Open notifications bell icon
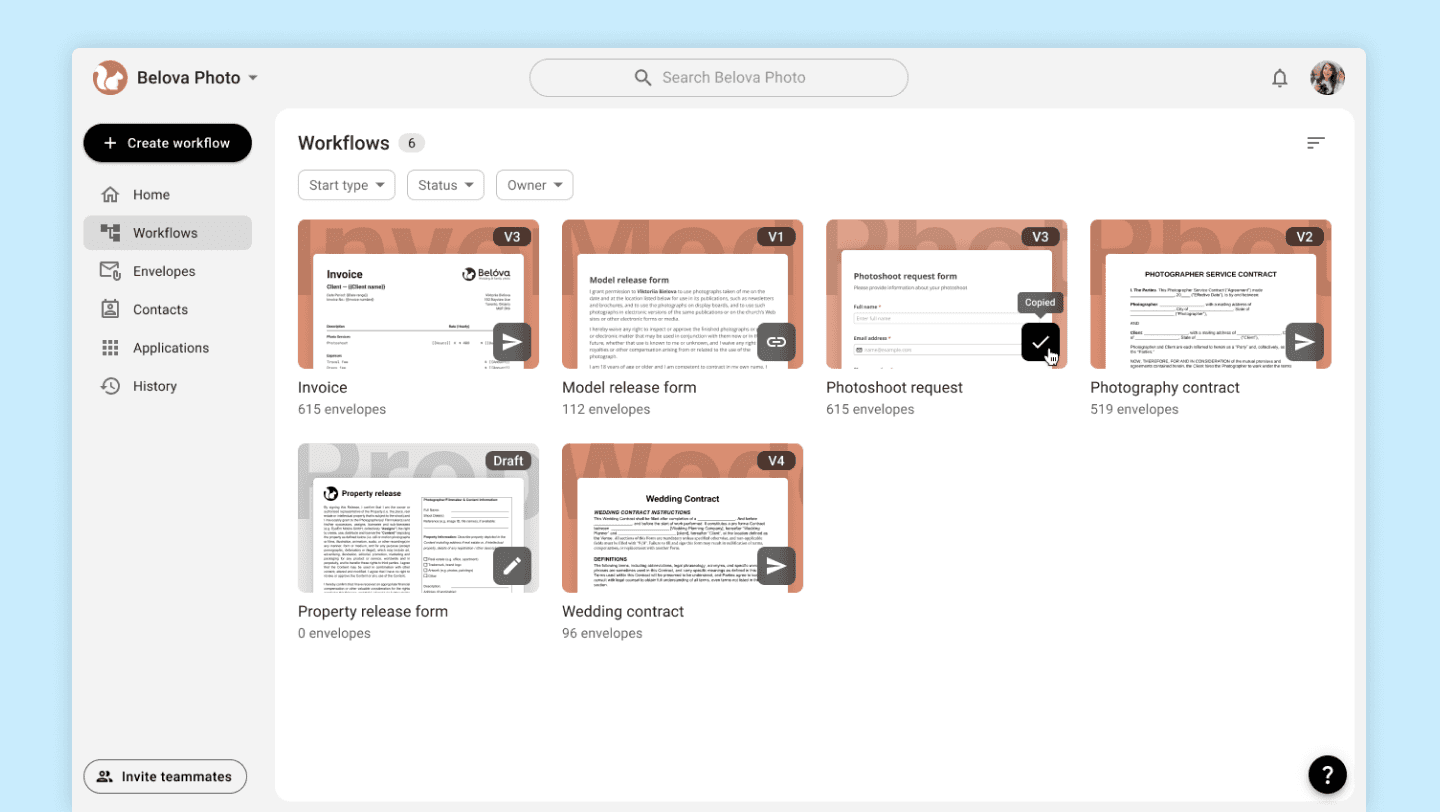1440x812 pixels. pos(1280,78)
